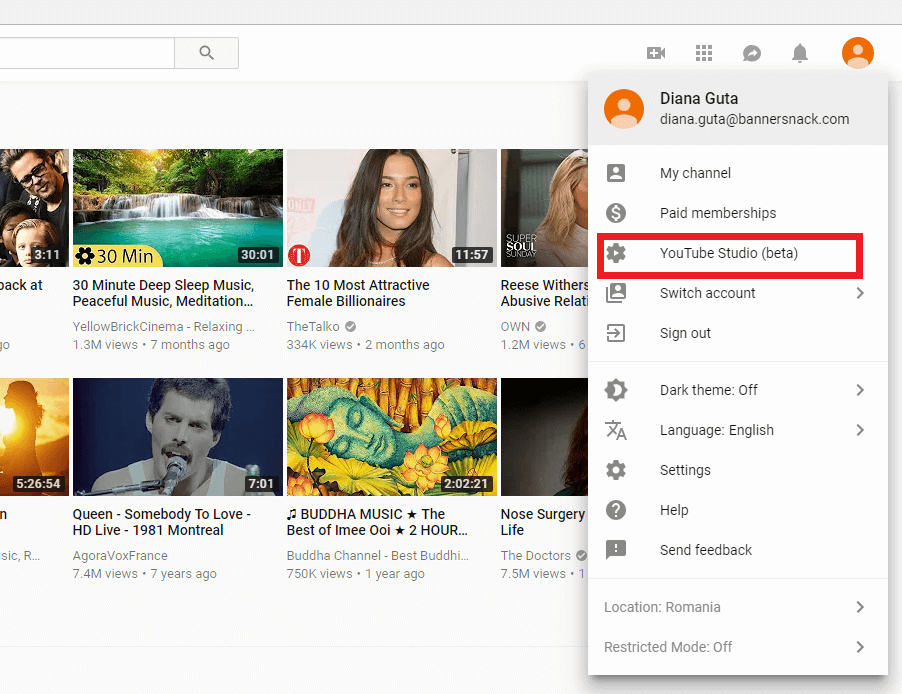Click the Sign out arrow icon
902x694 pixels.
[616, 333]
